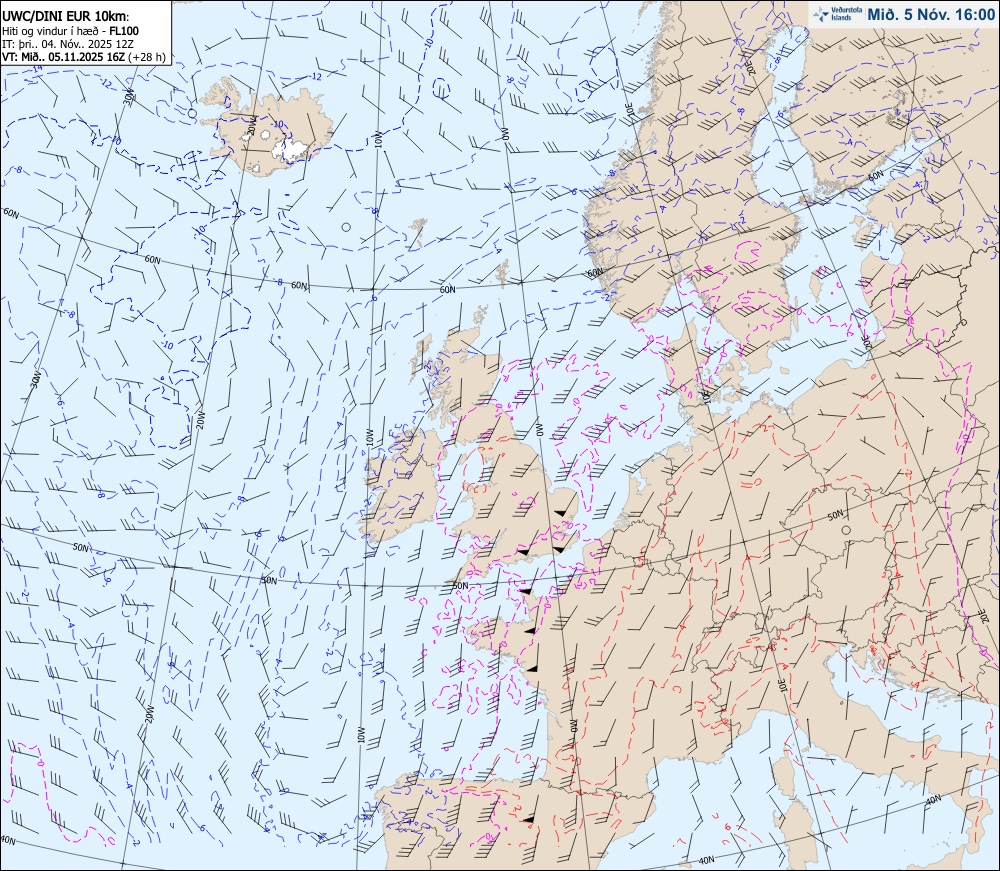The image size is (1000, 871).
Task: Click the 10W label west of Ireland
Action: pyautogui.click(x=369, y=437)
